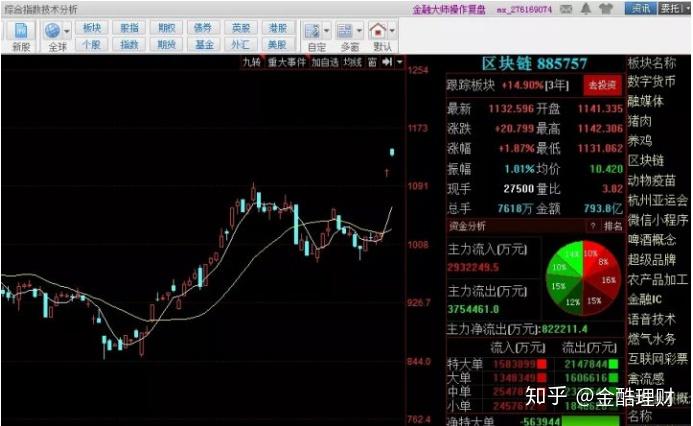693x426 pixels.
Task: Select the 债券 toolbar button
Action: (x=203, y=28)
